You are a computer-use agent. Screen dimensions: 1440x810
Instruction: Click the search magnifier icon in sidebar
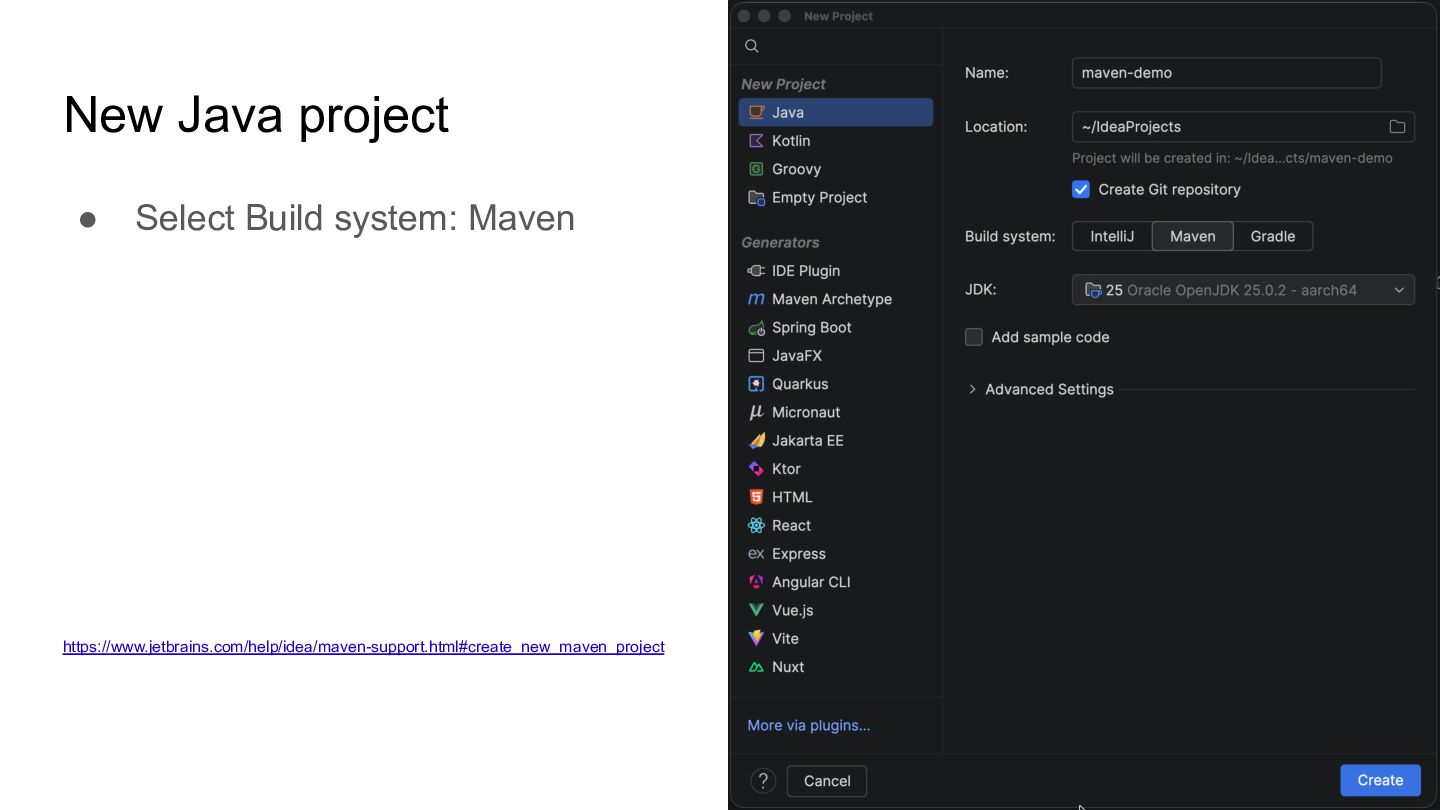coord(752,46)
